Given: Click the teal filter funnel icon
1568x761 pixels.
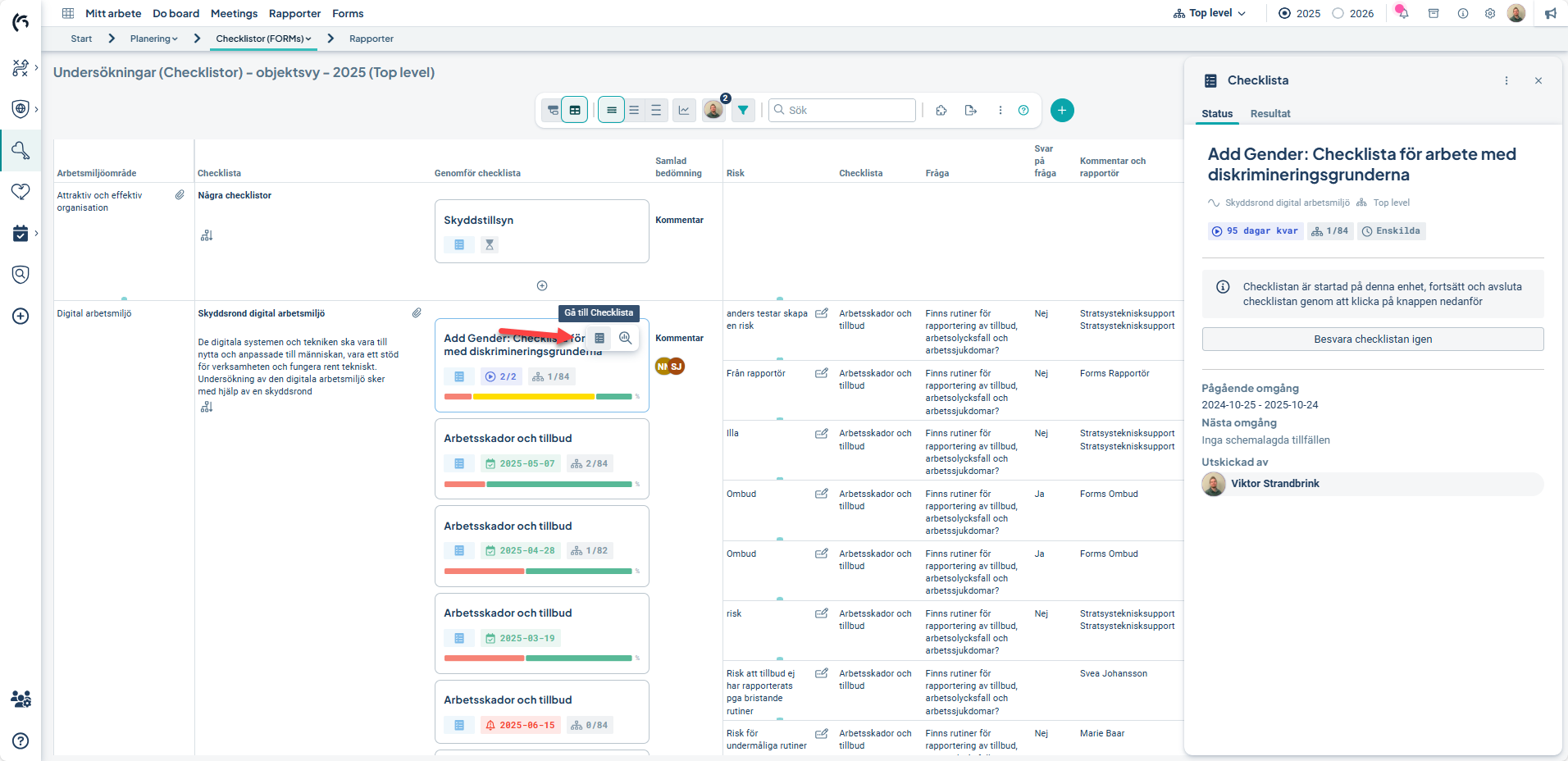Looking at the screenshot, I should click(x=742, y=110).
